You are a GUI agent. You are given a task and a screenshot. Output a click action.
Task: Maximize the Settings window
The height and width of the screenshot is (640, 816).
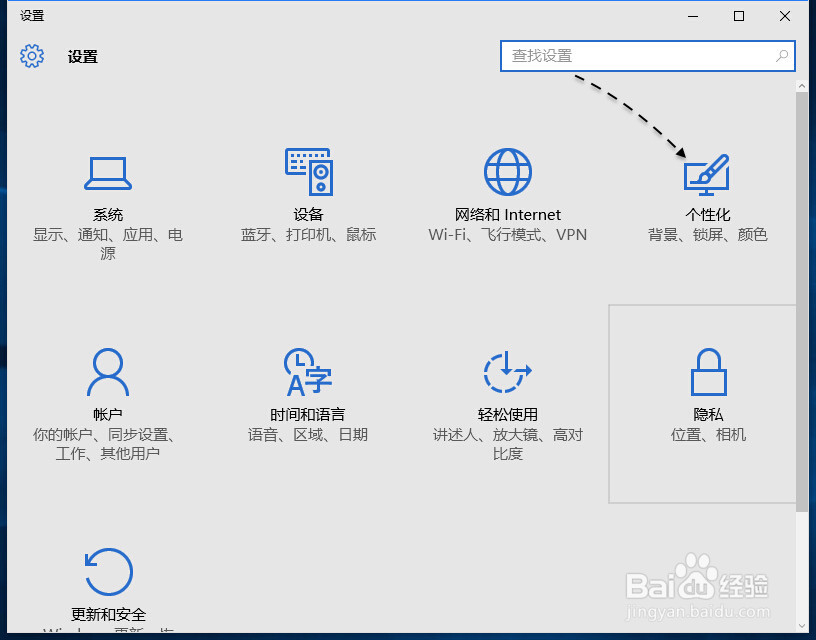pyautogui.click(x=738, y=16)
